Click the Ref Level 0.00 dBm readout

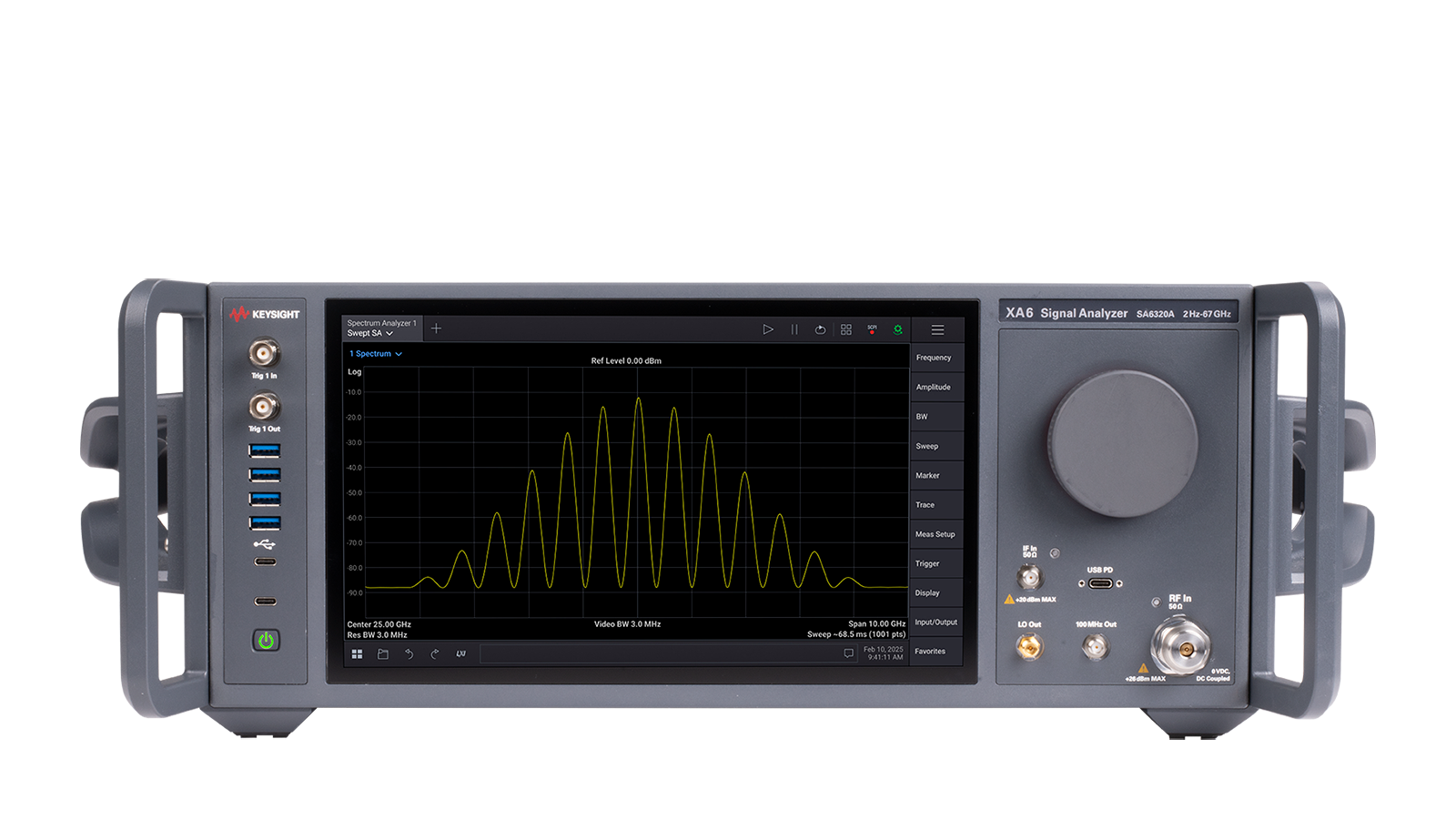point(626,361)
